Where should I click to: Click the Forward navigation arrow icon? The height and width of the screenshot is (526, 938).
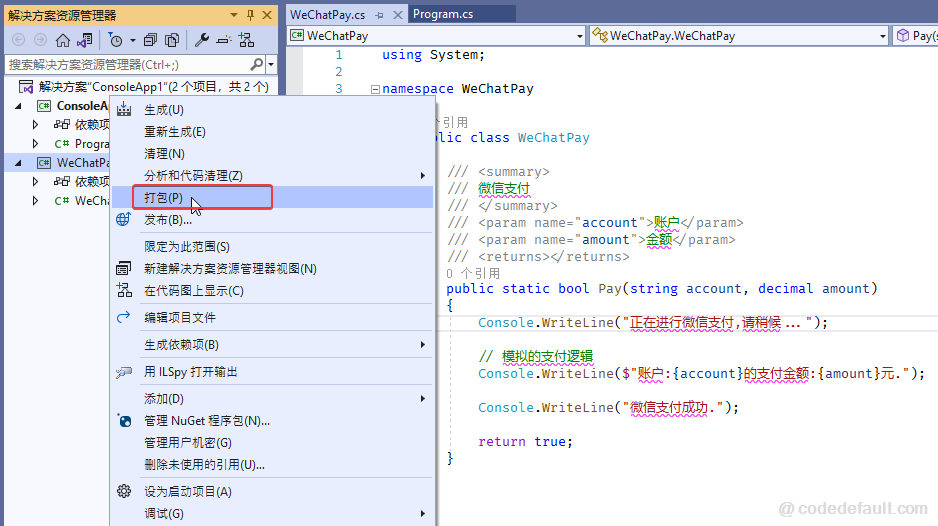(40, 40)
